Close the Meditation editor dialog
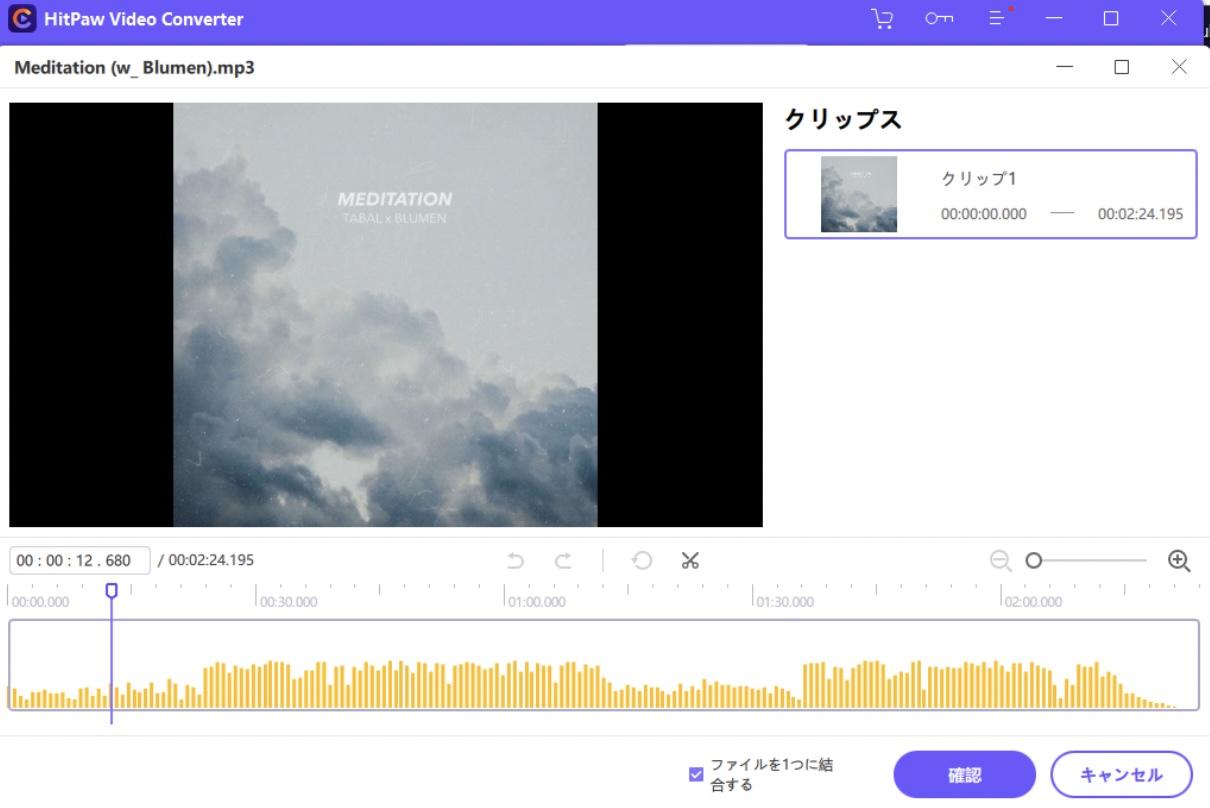The width and height of the screenshot is (1210, 808). [x=1179, y=67]
